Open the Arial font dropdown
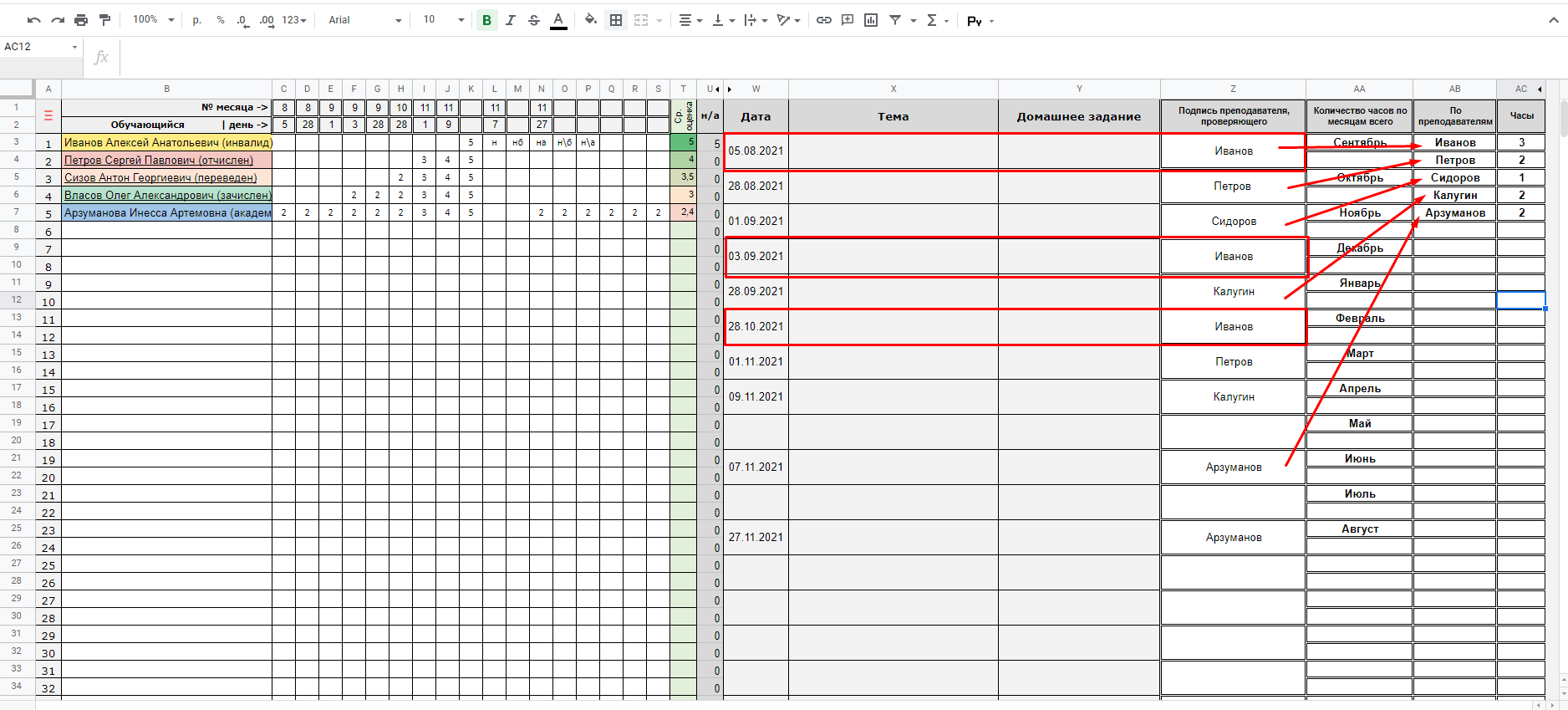Image resolution: width=1568 pixels, height=710 pixels. pos(364,20)
